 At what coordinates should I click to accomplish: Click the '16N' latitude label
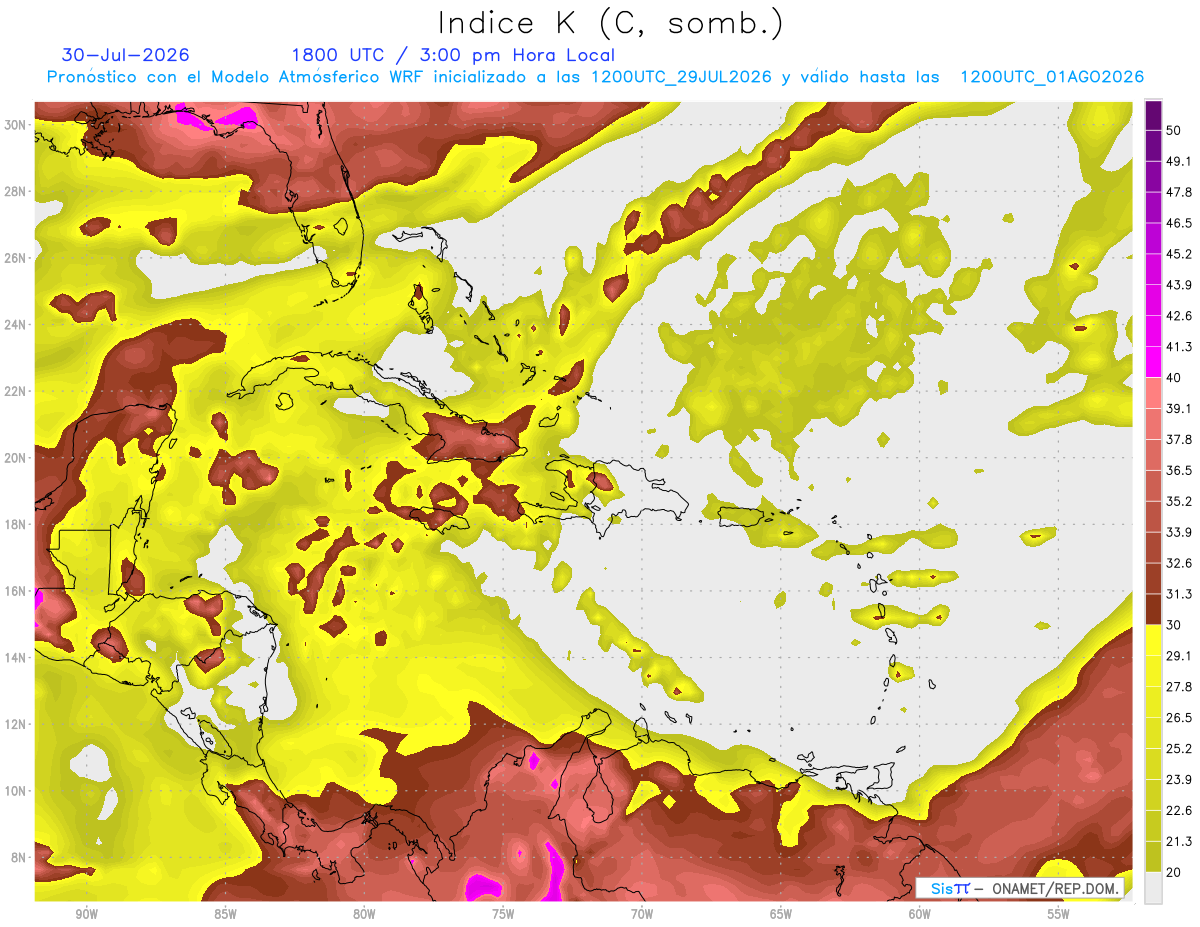pyautogui.click(x=15, y=591)
